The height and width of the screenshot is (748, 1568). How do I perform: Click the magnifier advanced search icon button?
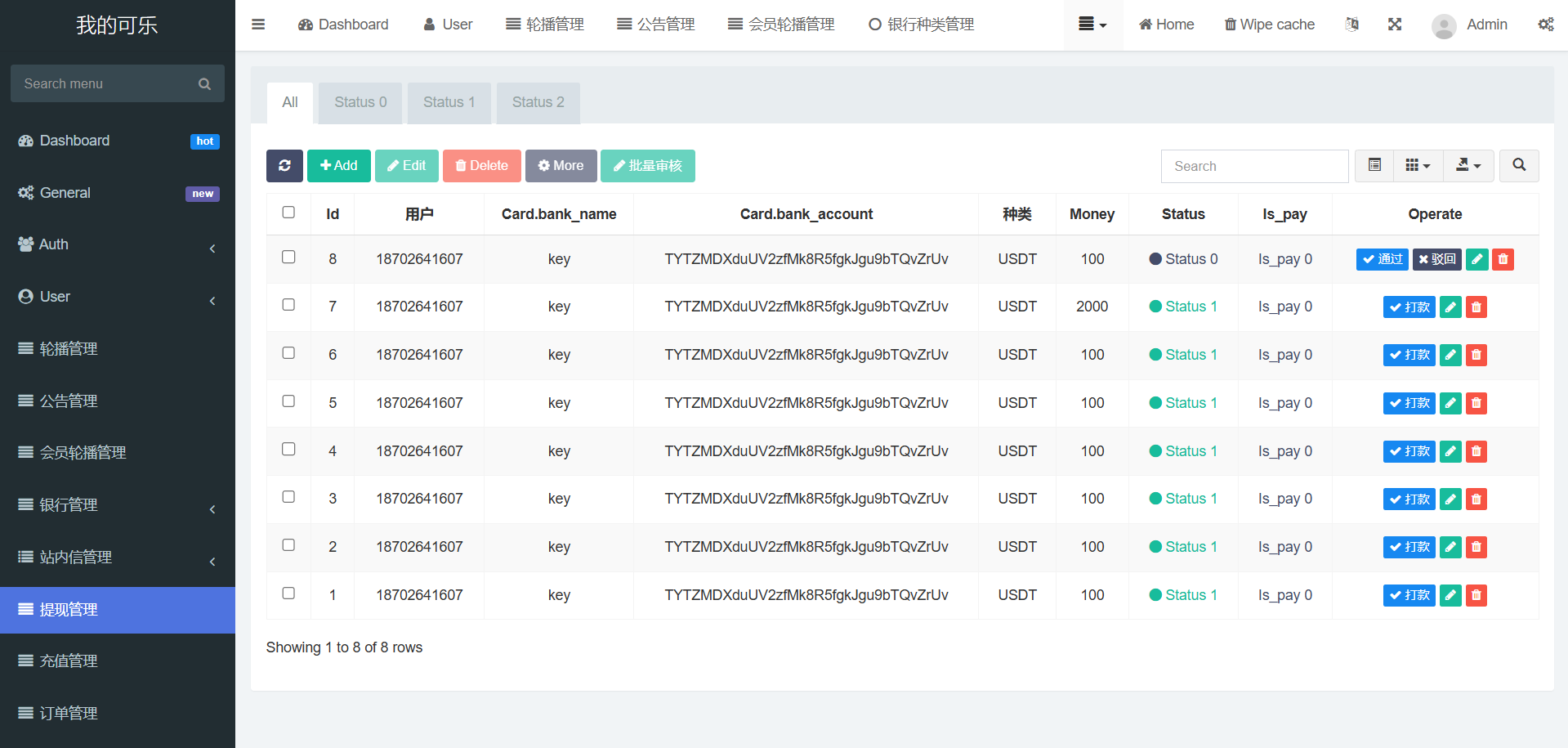tap(1519, 166)
